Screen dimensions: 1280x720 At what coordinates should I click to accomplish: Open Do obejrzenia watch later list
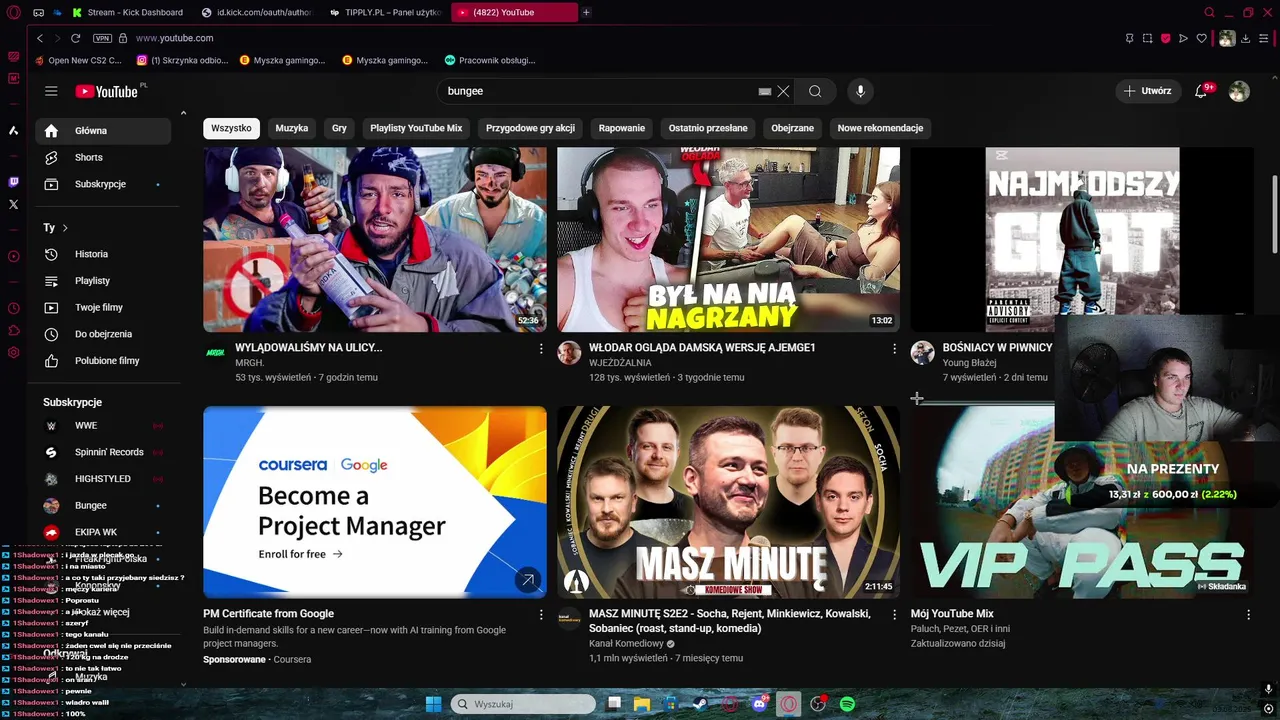(x=103, y=334)
